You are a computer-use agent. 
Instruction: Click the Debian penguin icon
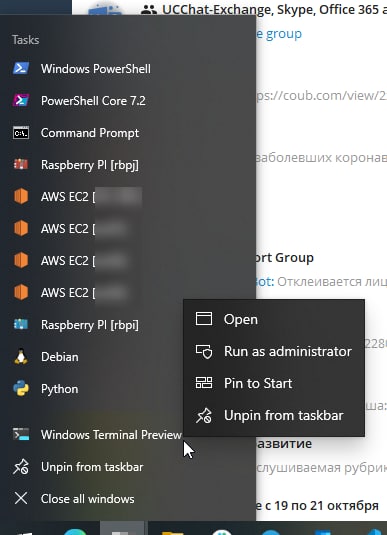pyautogui.click(x=21, y=357)
